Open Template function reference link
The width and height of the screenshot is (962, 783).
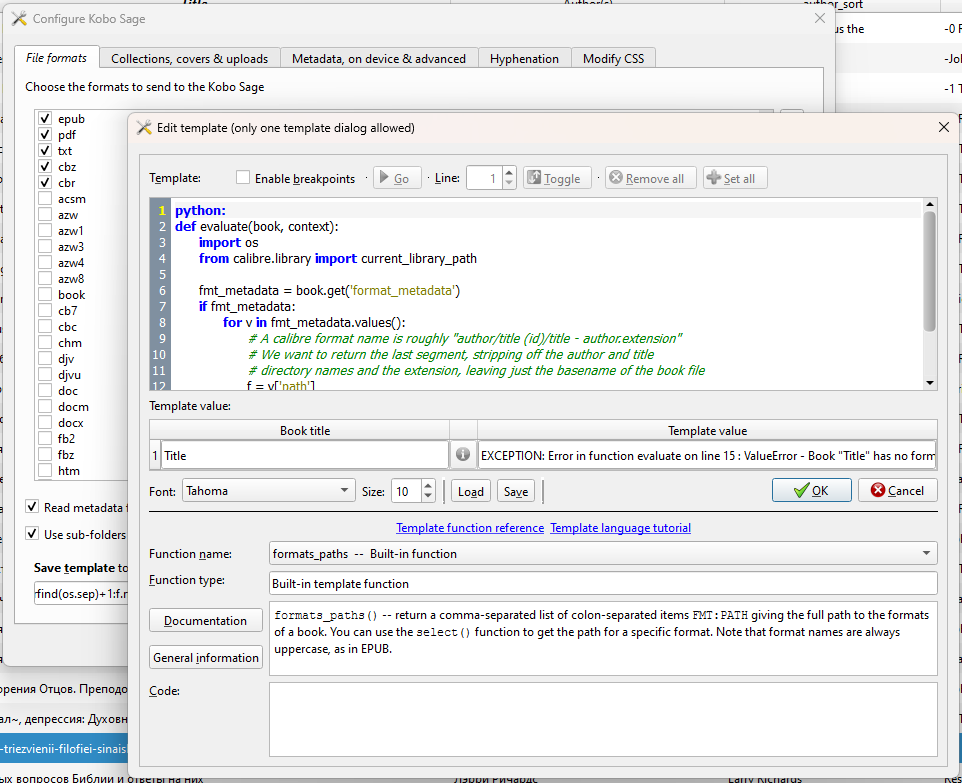point(470,527)
